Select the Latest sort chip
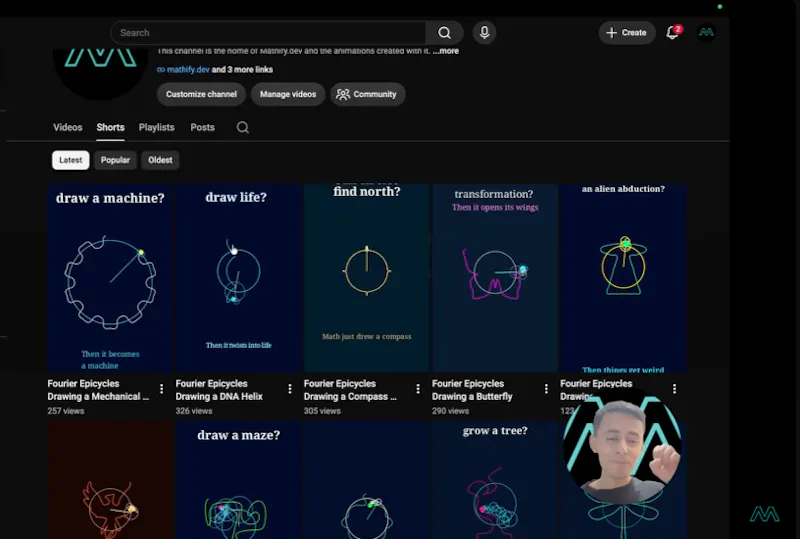 70,160
